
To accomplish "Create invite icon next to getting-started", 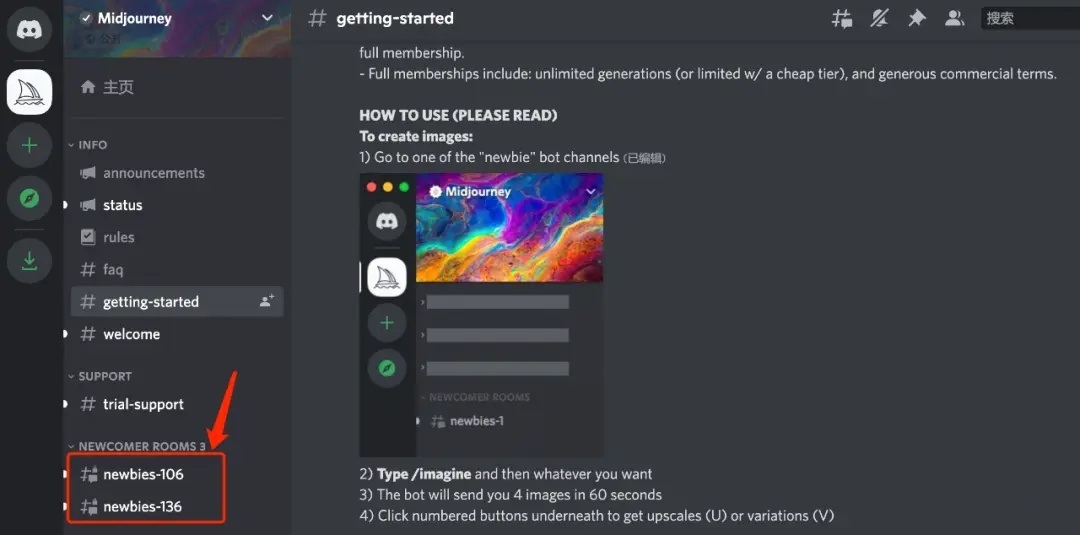I will [267, 301].
